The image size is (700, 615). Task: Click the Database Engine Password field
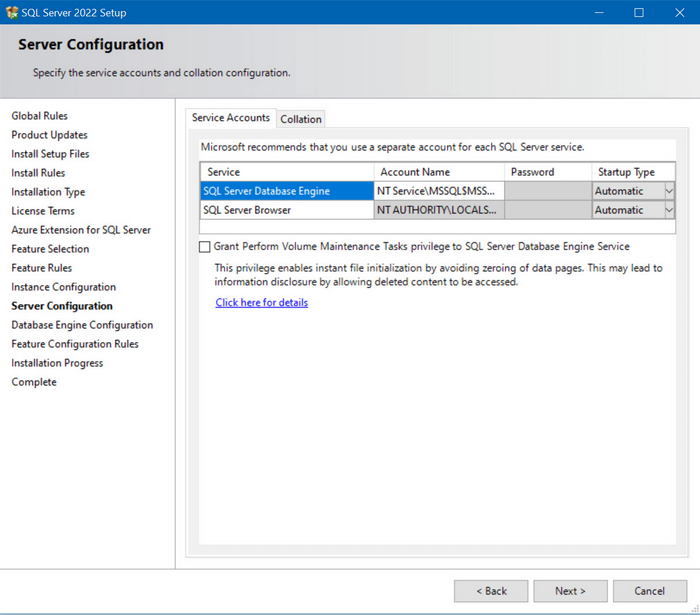(x=547, y=191)
